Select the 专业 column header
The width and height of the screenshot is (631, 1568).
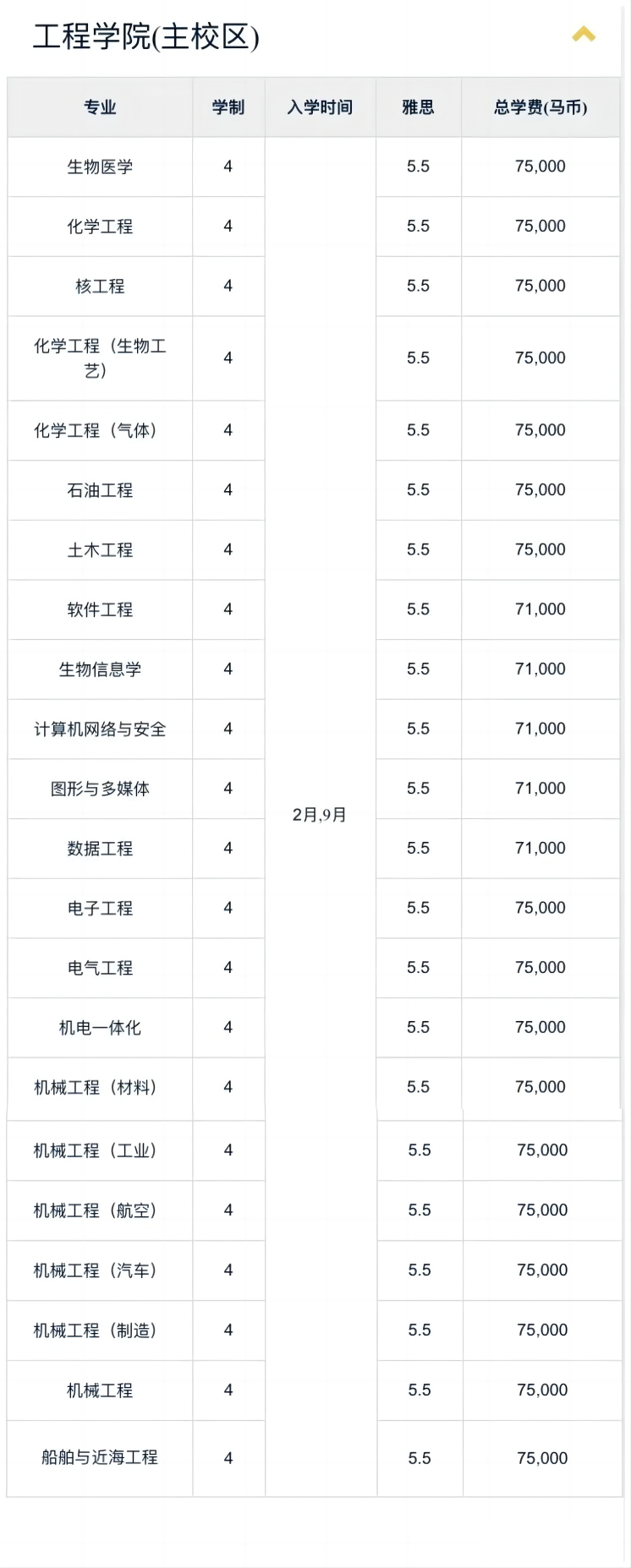point(100,107)
